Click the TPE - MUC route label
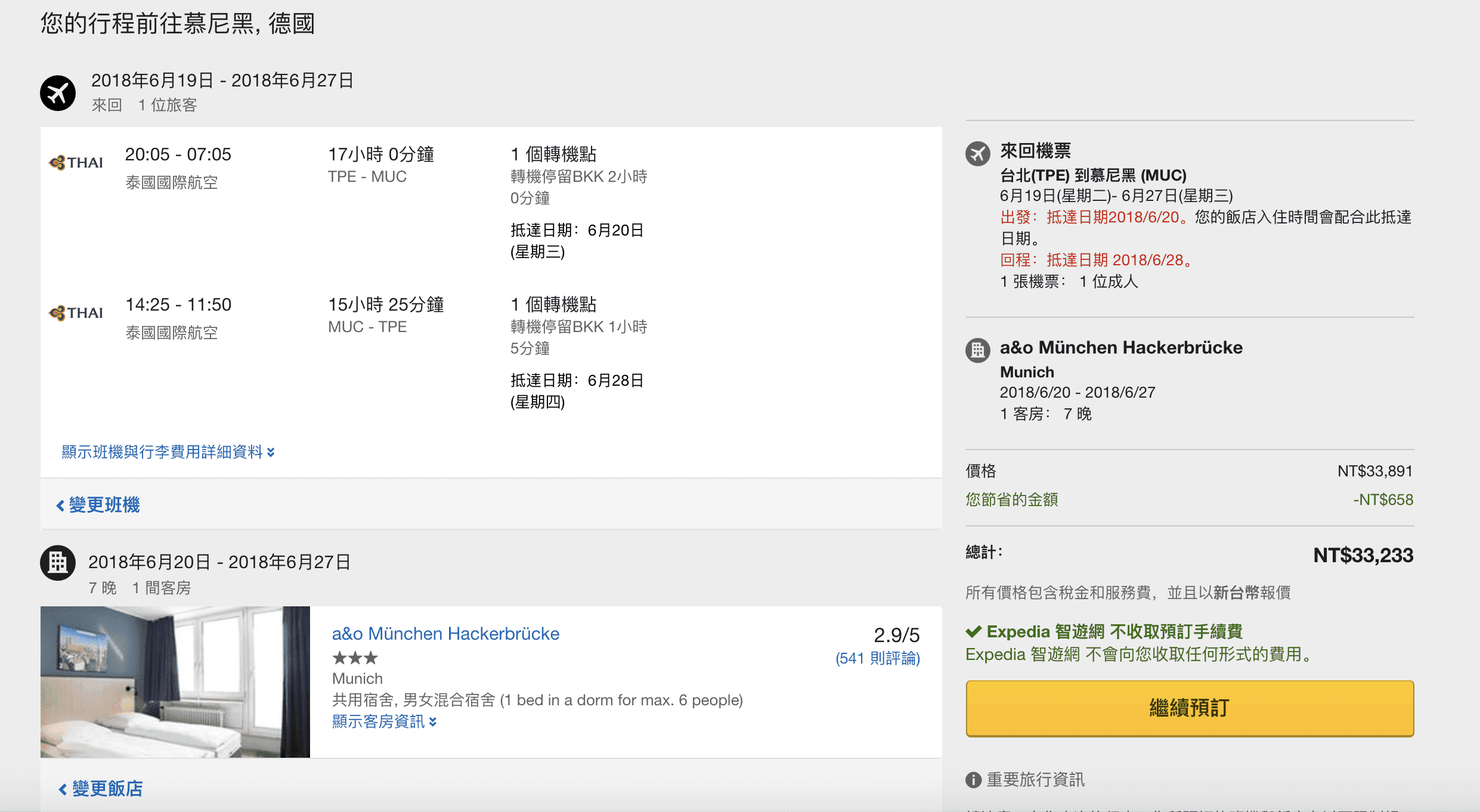This screenshot has height=812, width=1480. coord(367,176)
